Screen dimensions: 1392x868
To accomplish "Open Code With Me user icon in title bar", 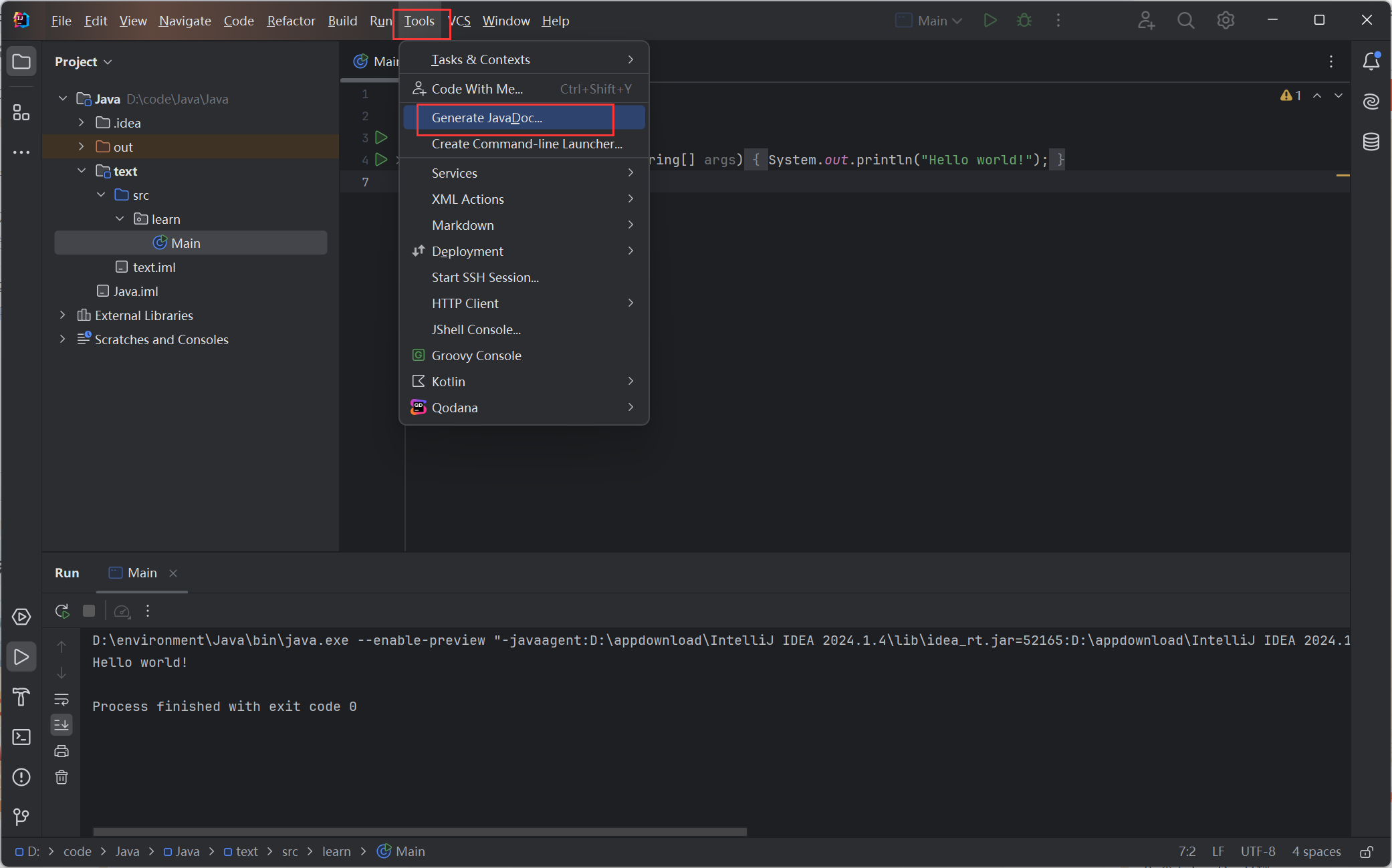I will (1147, 21).
